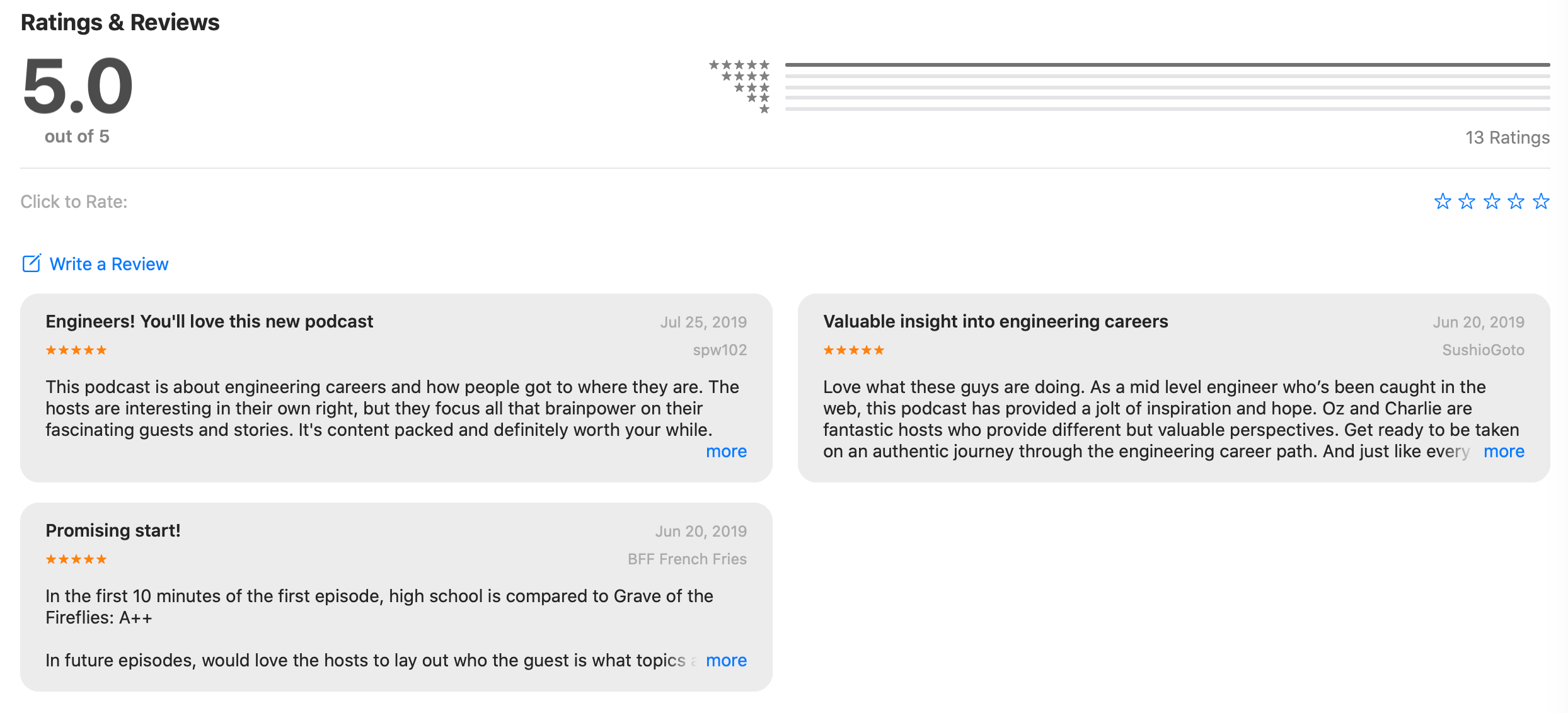1568x713 pixels.
Task: Open the Write a Review link
Action: [109, 264]
